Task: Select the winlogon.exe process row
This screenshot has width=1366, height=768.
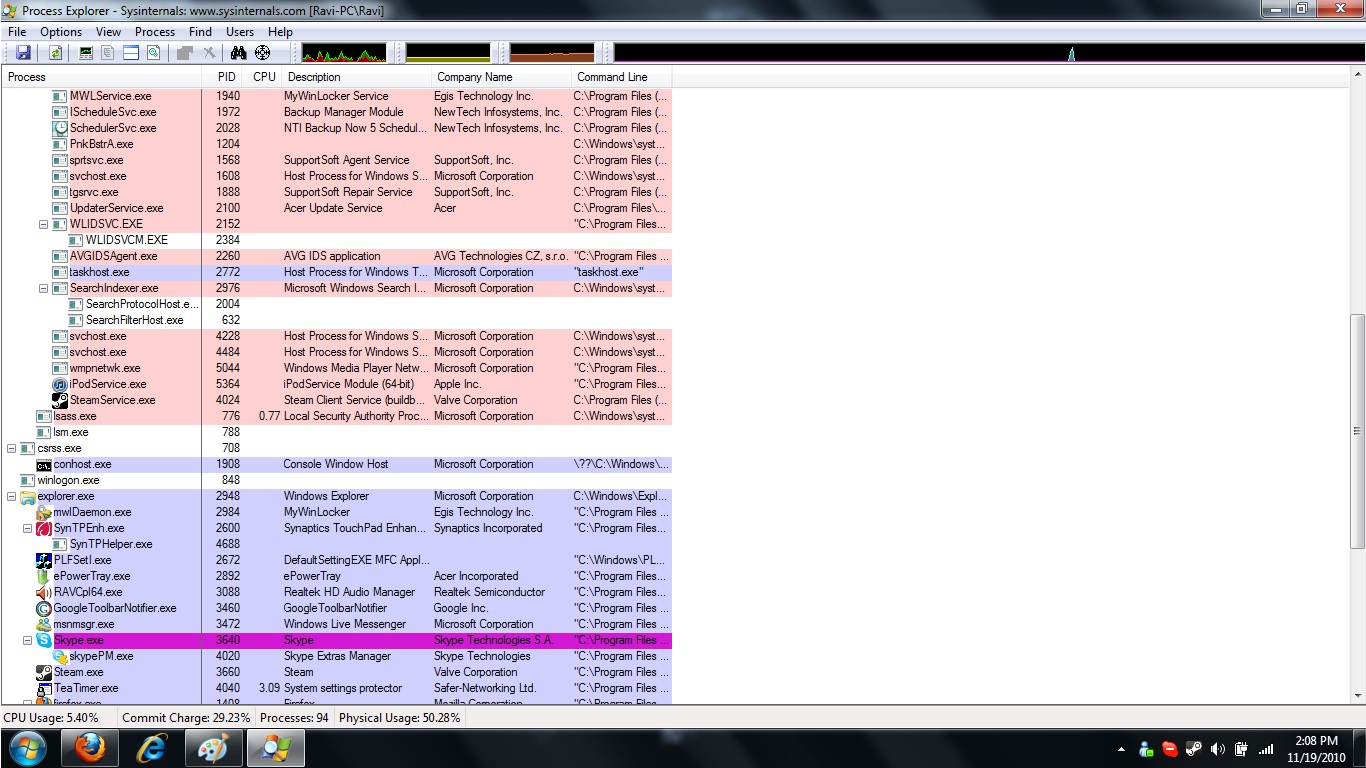Action: point(336,480)
